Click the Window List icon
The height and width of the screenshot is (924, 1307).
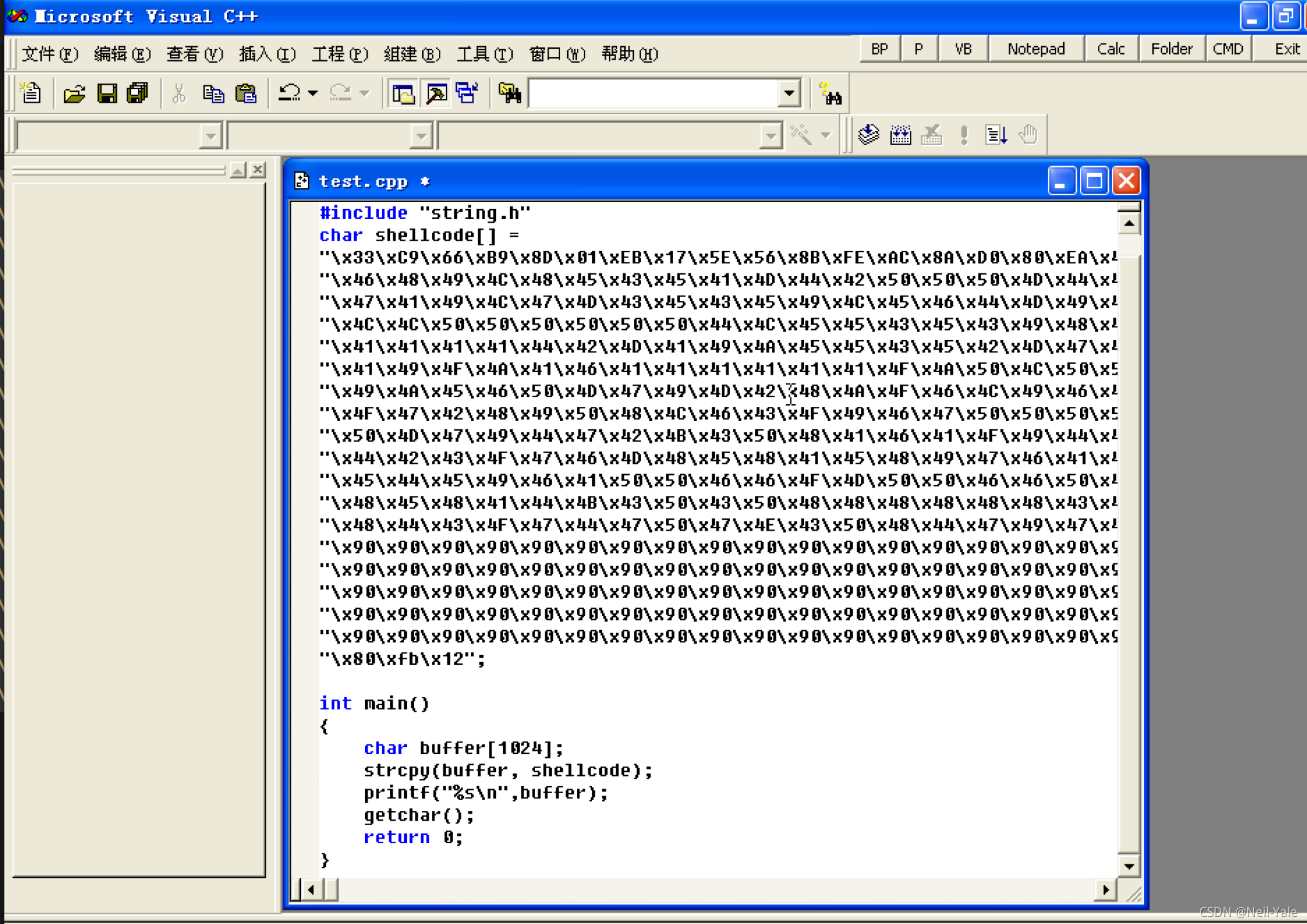pyautogui.click(x=467, y=94)
